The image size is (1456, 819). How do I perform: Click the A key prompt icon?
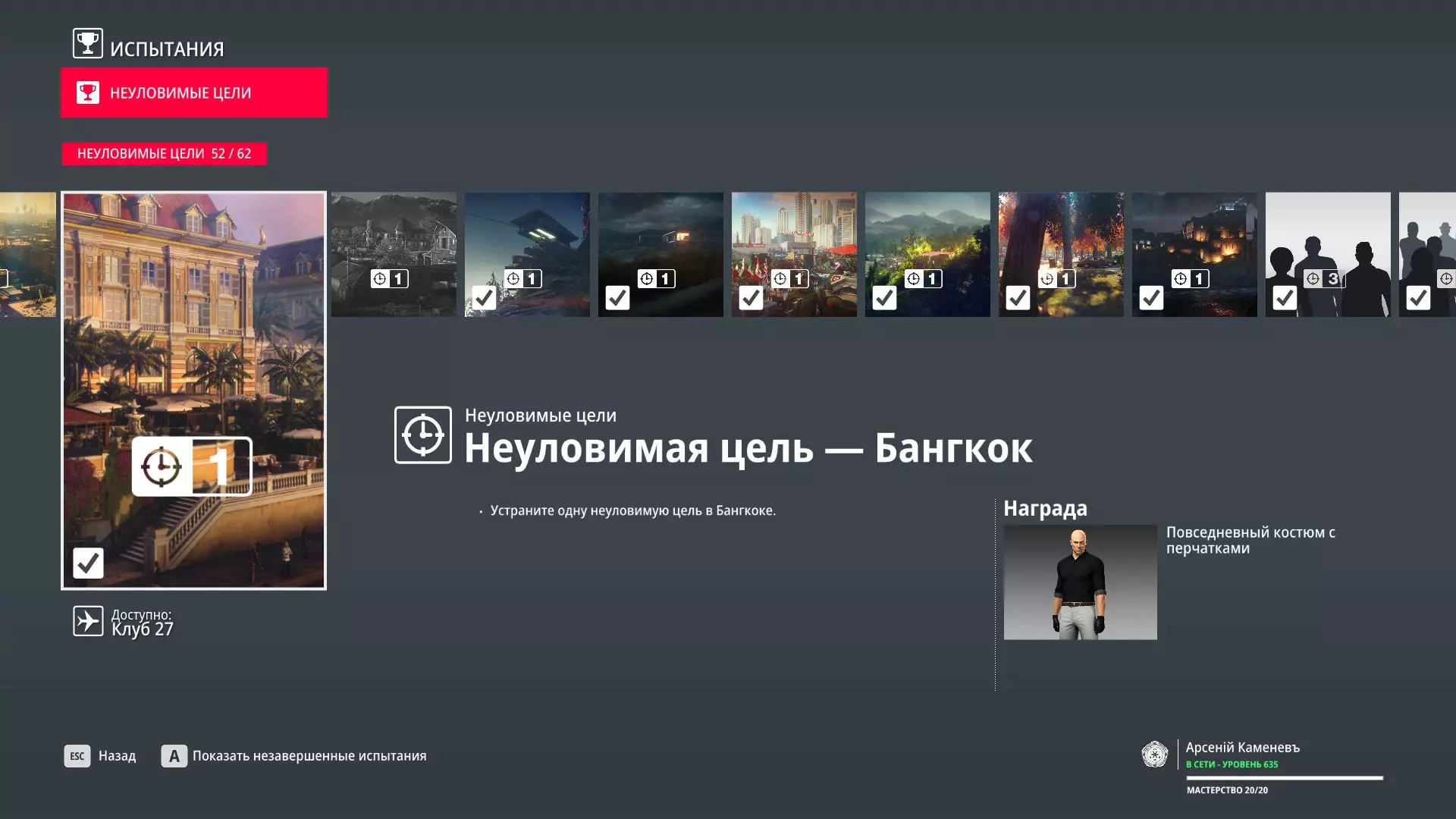tap(174, 756)
